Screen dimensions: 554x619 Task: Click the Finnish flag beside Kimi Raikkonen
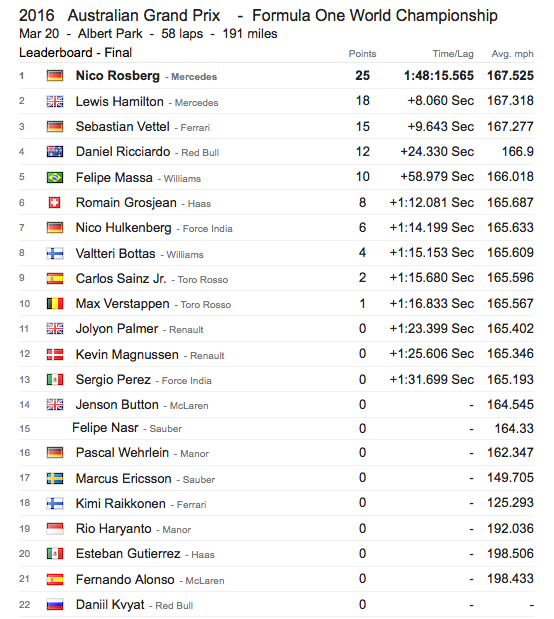tap(55, 503)
